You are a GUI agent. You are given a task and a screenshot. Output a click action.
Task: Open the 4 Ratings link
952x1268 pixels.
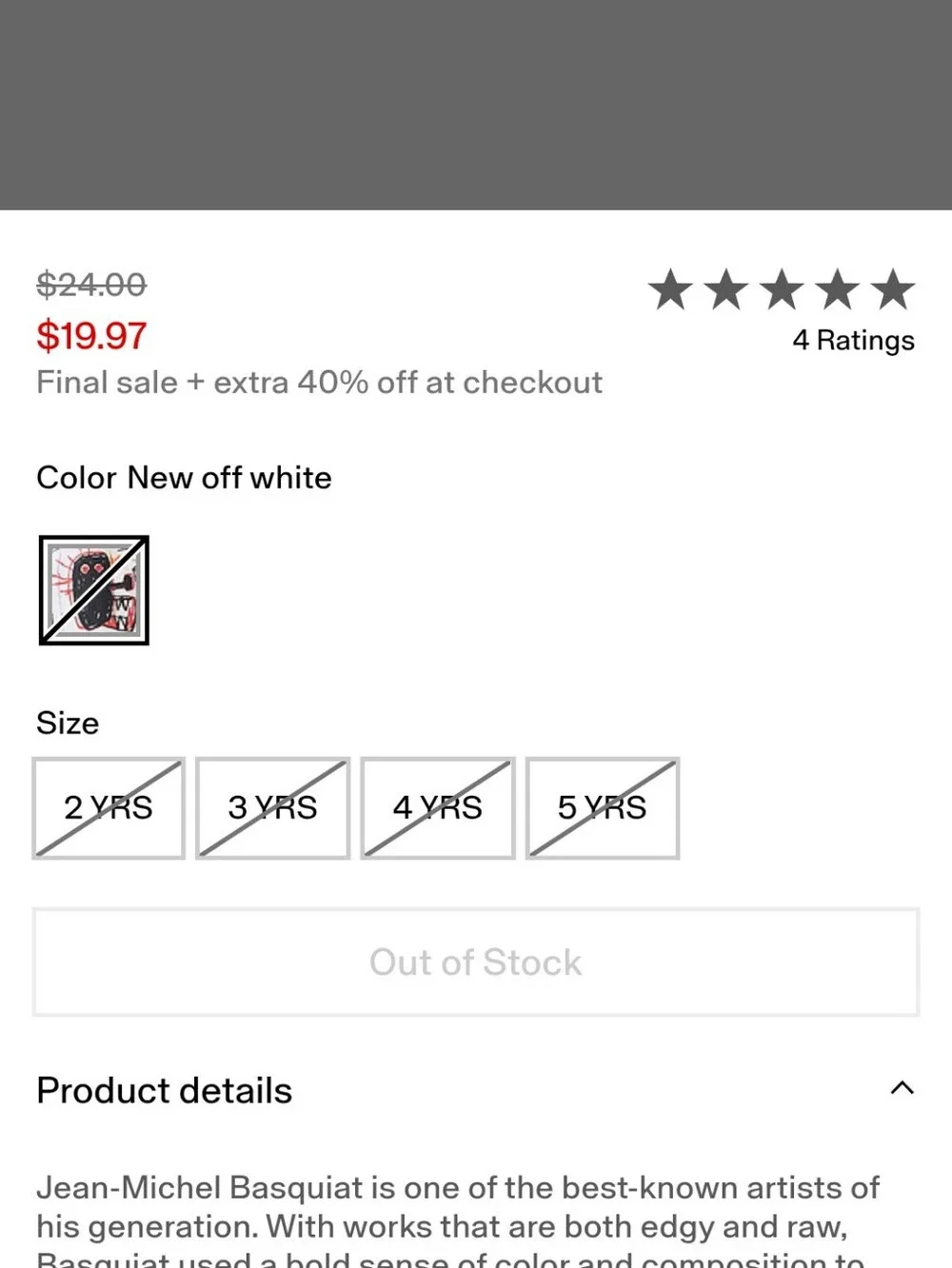point(853,341)
